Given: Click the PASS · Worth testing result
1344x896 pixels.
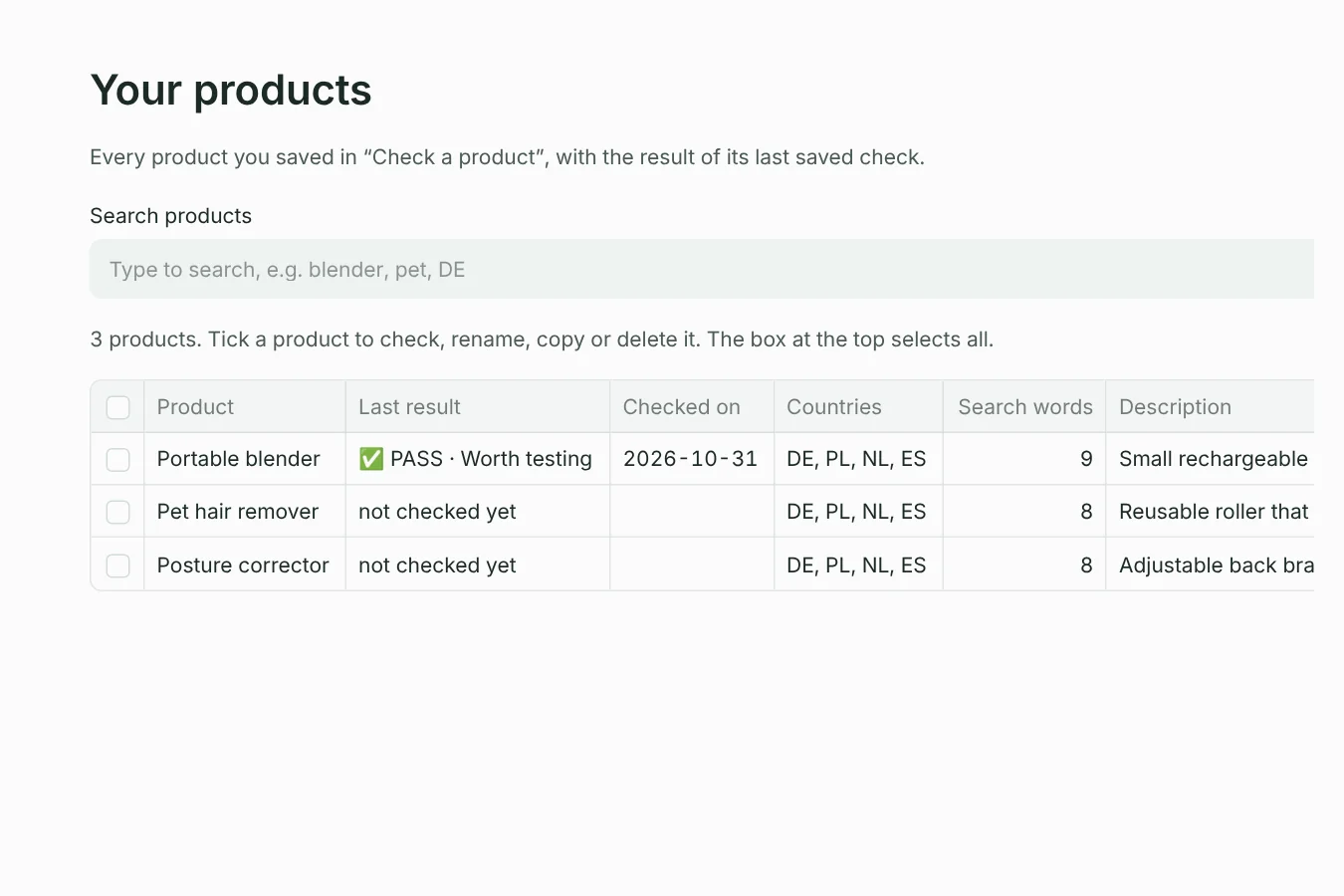Looking at the screenshot, I should click(x=476, y=459).
